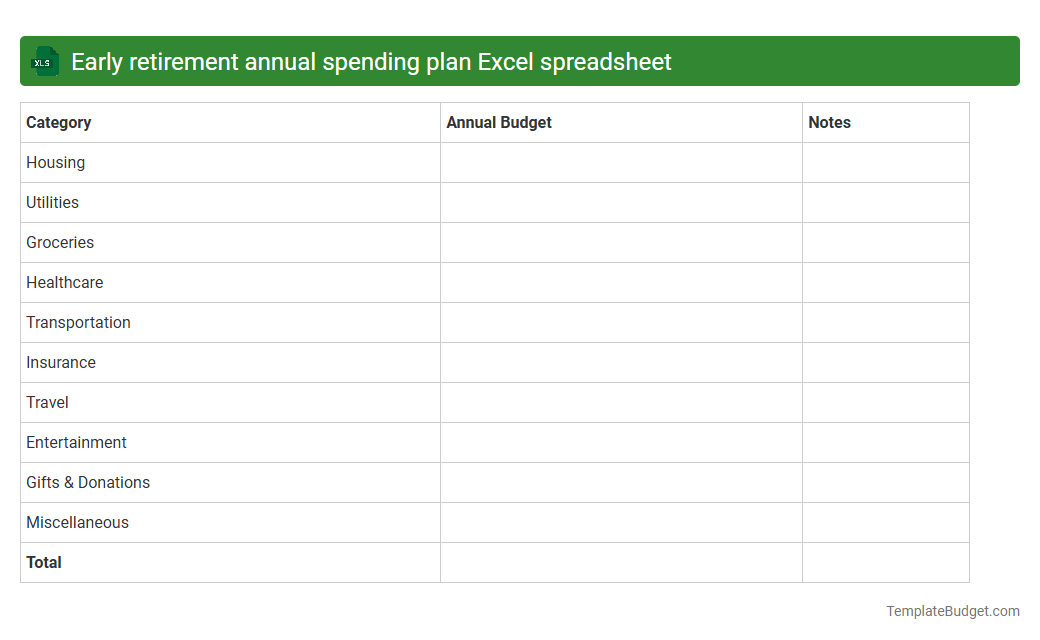Click the Groceries category cell
The image size is (1040, 640).
click(60, 242)
